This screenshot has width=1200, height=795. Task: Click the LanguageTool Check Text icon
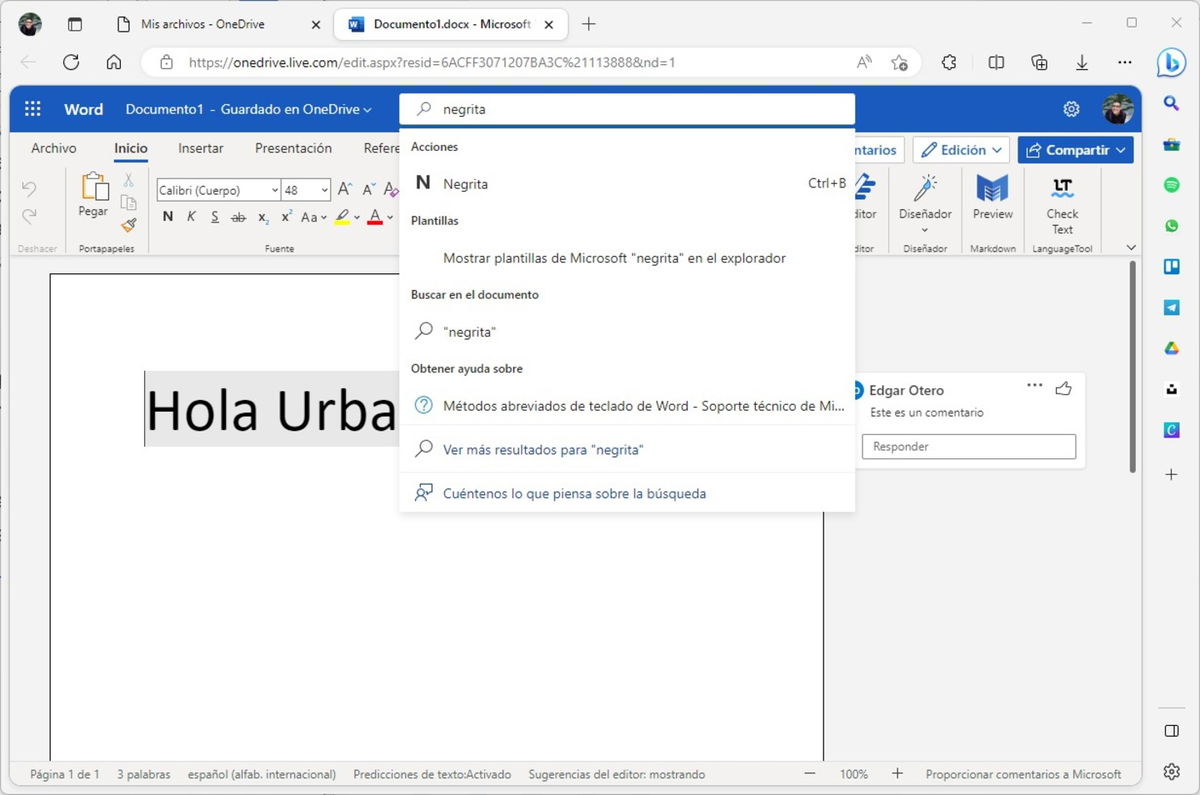pos(1062,187)
